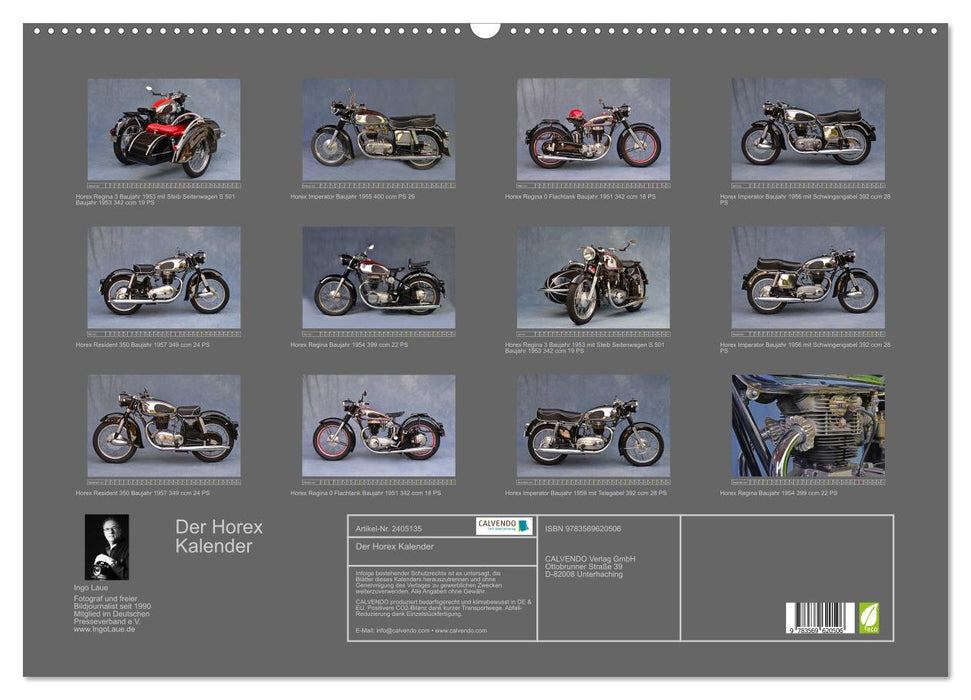The image size is (971, 700).
Task: Click the calendar hanging hole at top
Action: tap(486, 30)
